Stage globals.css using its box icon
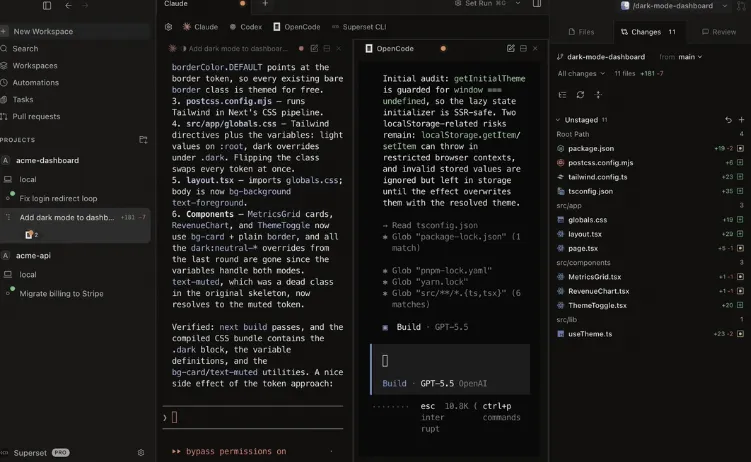Screen dimensions: 751x462 (x=740, y=220)
